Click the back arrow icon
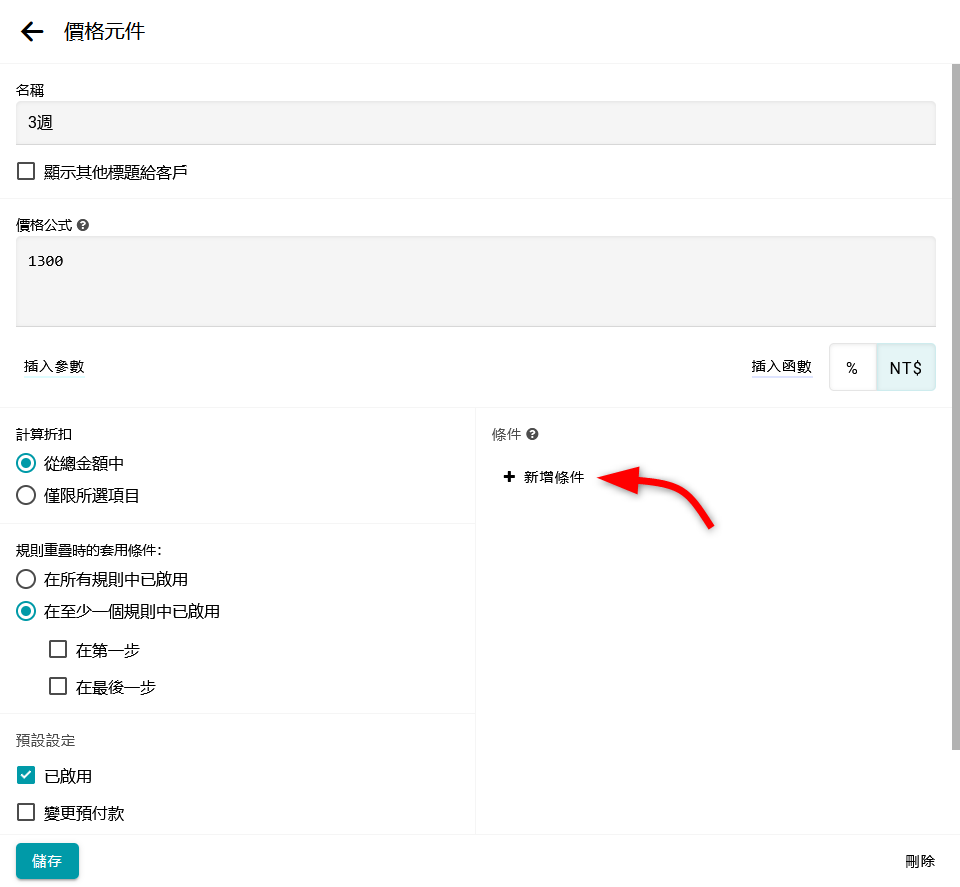The width and height of the screenshot is (960, 887). click(32, 32)
